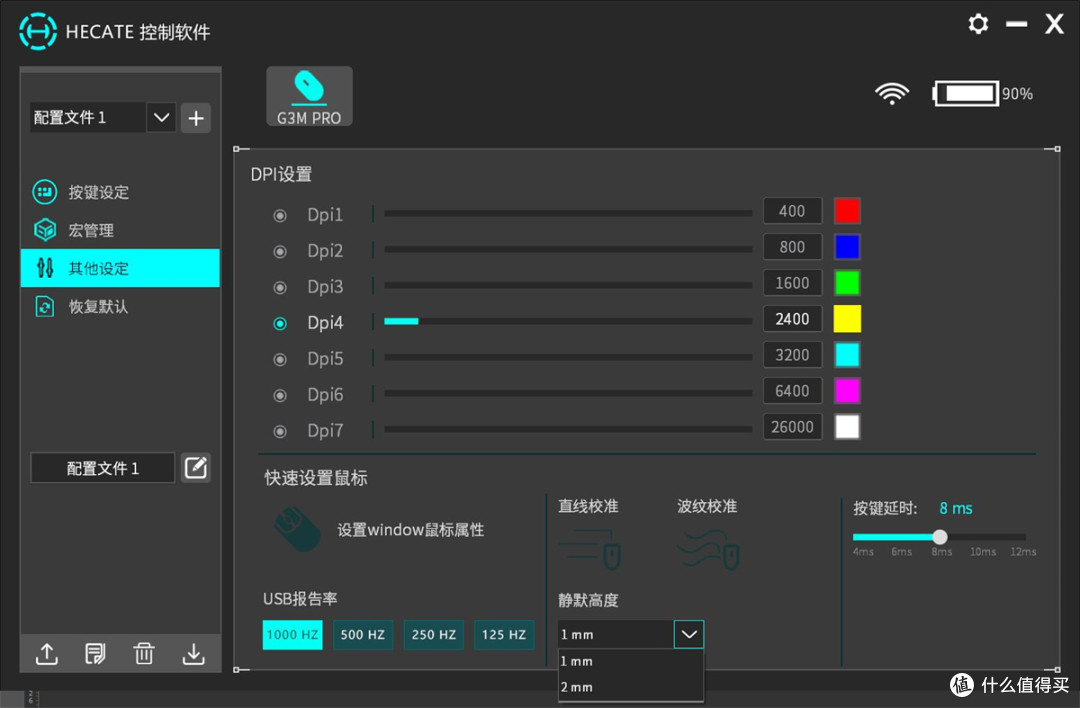Select the Dpi7 radio button
Image resolution: width=1080 pixels, height=708 pixels.
click(280, 431)
